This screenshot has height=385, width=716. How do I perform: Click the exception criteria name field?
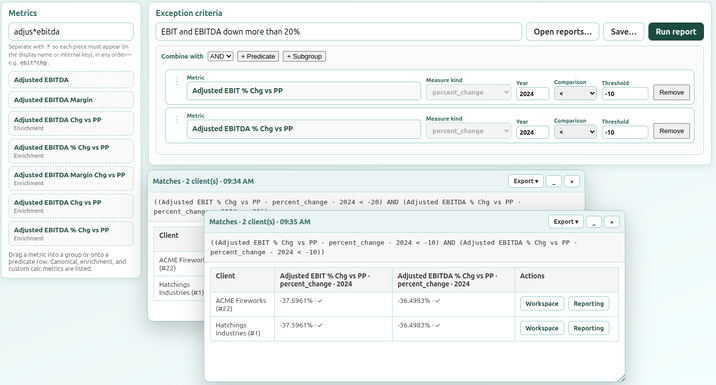coord(339,32)
